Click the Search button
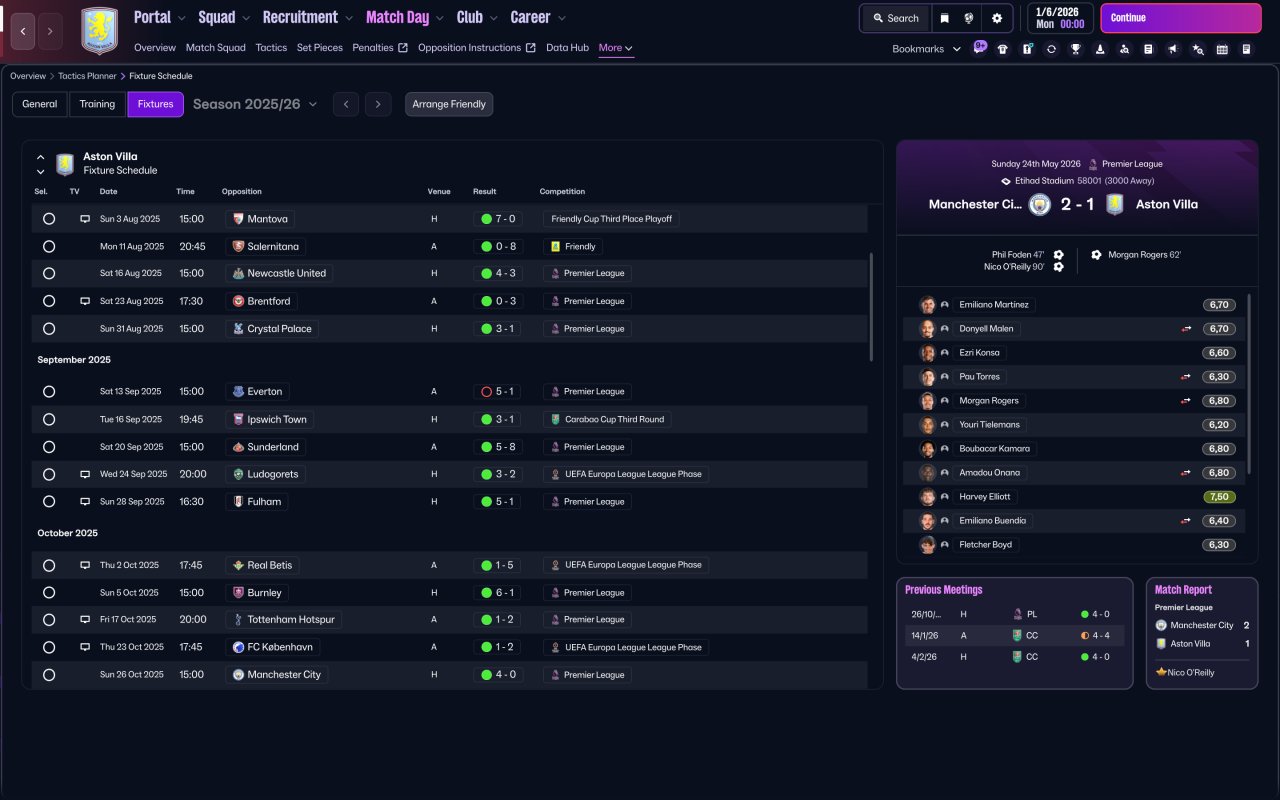 [x=895, y=18]
